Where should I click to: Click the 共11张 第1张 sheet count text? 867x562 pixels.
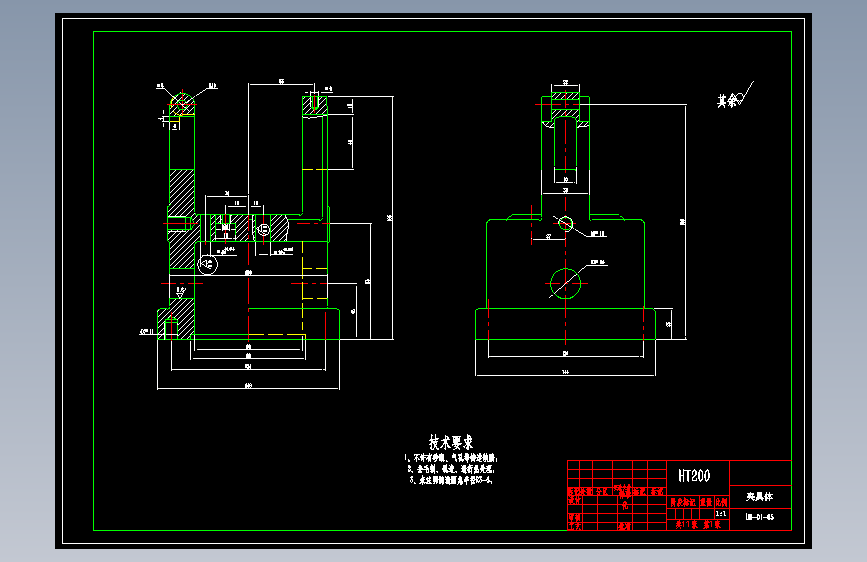coord(698,524)
